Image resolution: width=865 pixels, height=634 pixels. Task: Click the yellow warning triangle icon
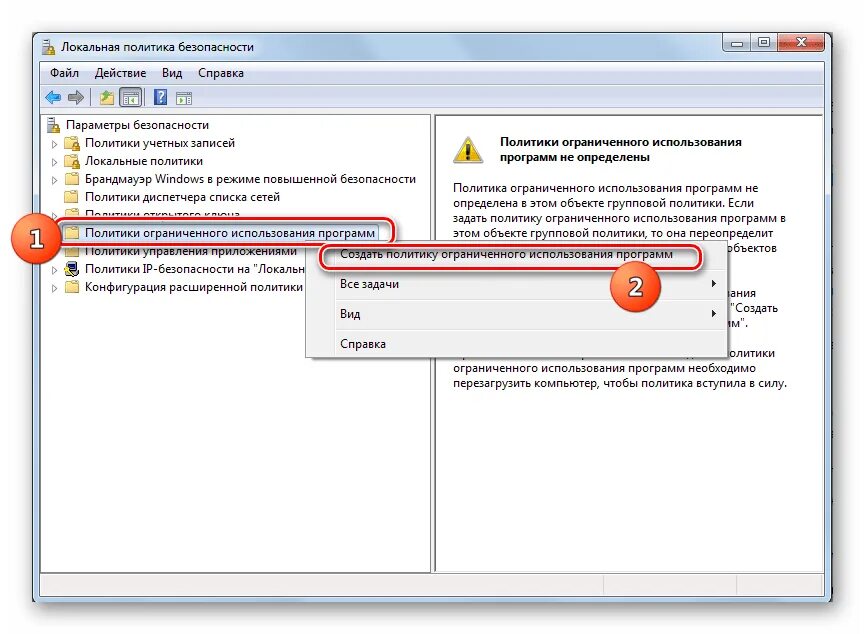pyautogui.click(x=468, y=150)
